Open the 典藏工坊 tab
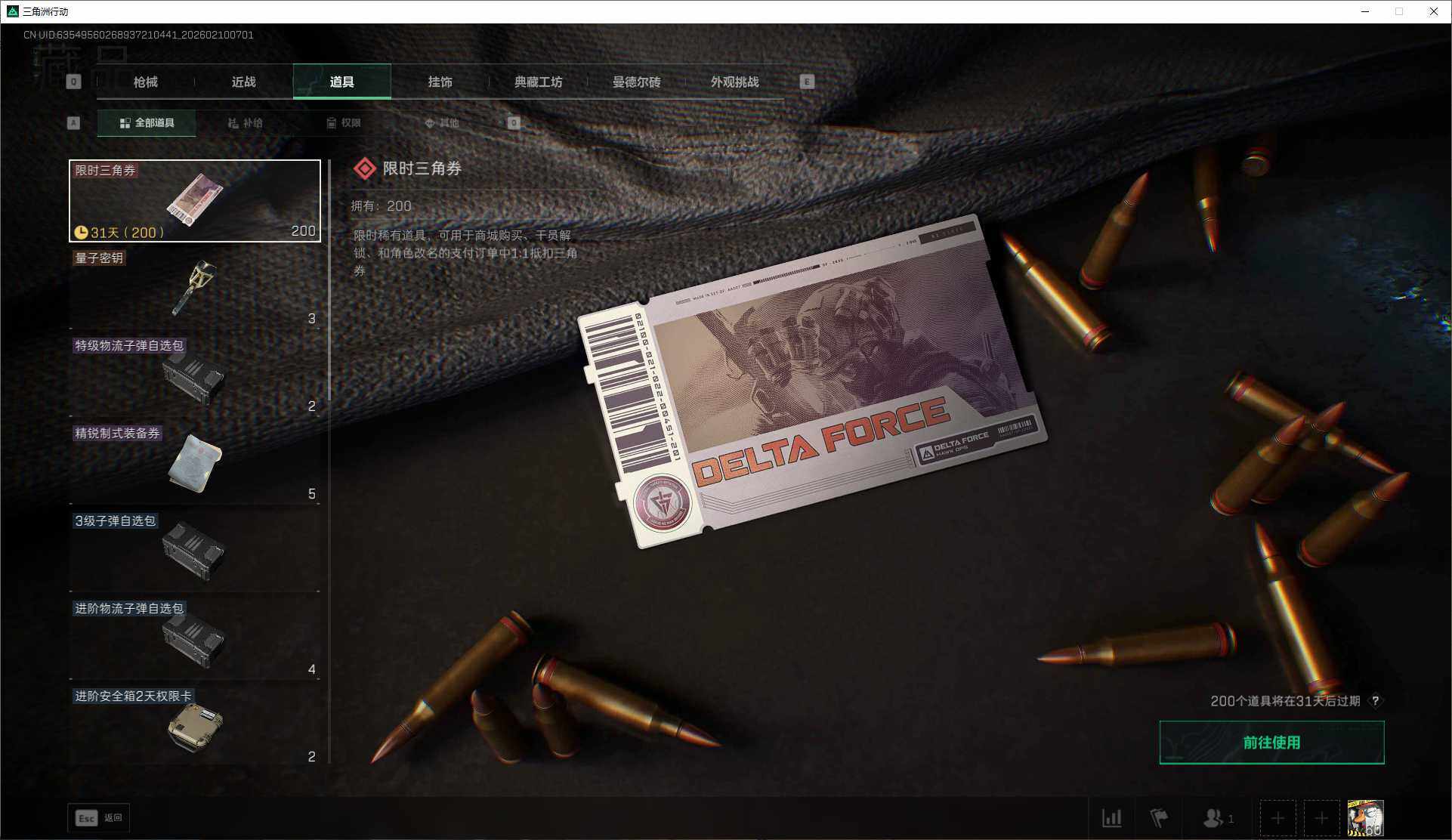 [538, 82]
